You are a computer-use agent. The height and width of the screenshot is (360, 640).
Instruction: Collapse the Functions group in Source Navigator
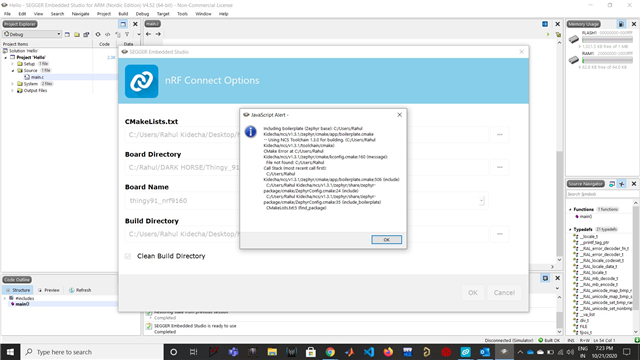coord(570,209)
